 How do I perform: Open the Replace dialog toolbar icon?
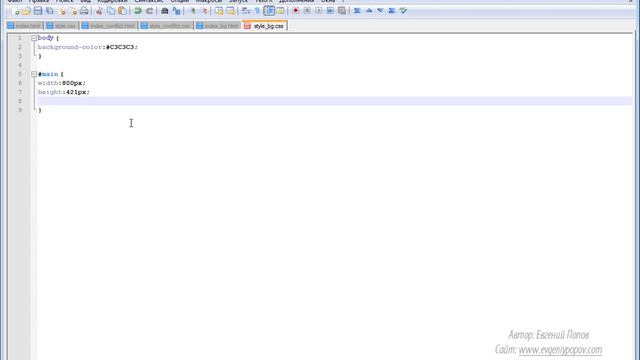pyautogui.click(x=176, y=11)
